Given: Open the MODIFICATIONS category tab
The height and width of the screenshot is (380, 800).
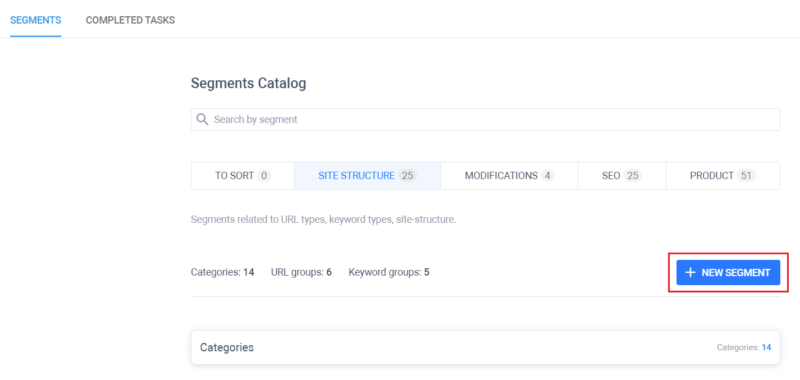Looking at the screenshot, I should click(x=509, y=176).
